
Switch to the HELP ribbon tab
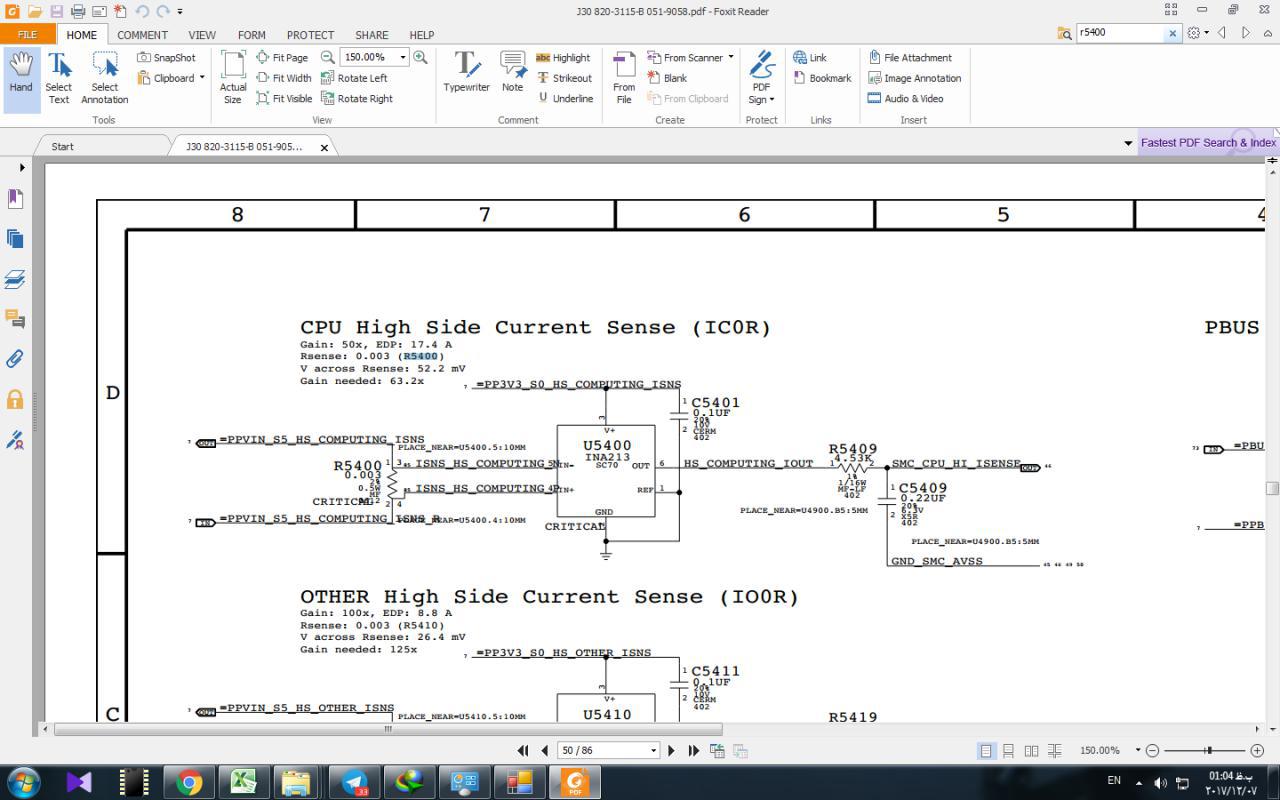tap(422, 35)
